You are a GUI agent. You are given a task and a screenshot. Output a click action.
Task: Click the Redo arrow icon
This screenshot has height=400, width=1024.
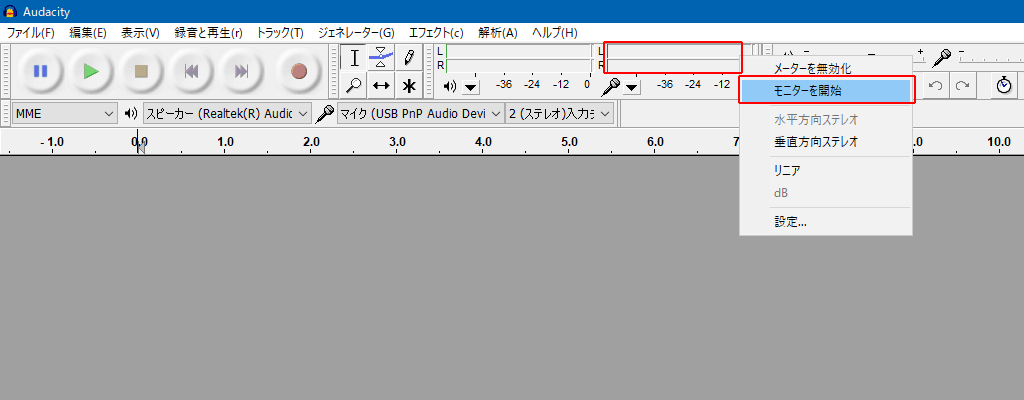(961, 86)
